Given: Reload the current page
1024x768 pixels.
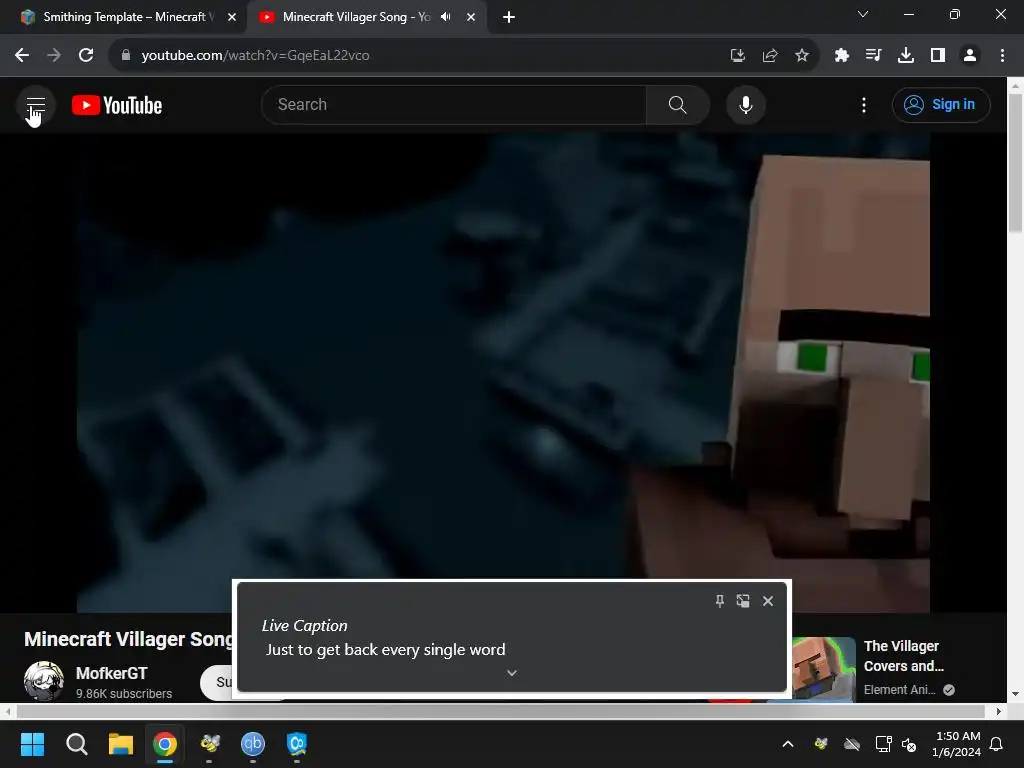Looking at the screenshot, I should click(86, 56).
